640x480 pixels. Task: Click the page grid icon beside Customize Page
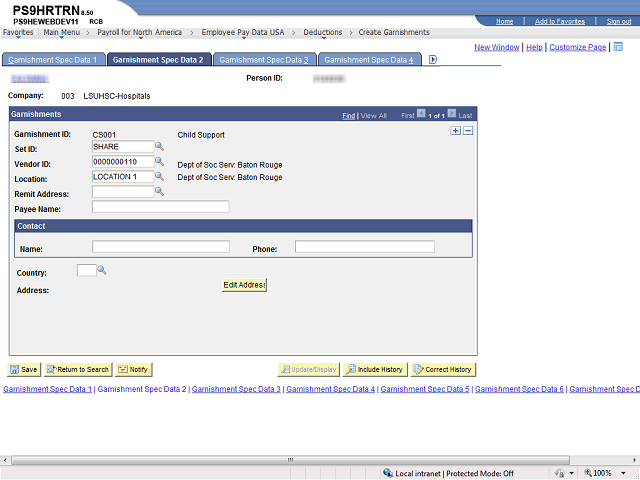point(618,47)
